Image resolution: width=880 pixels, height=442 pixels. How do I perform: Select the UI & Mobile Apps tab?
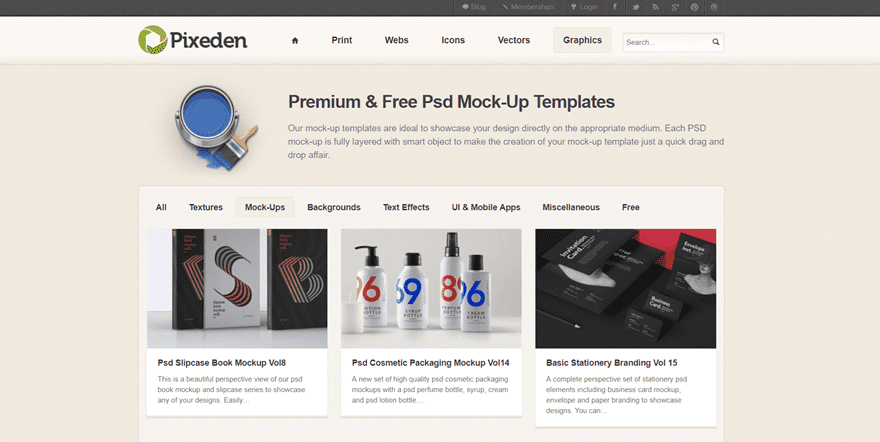[486, 208]
